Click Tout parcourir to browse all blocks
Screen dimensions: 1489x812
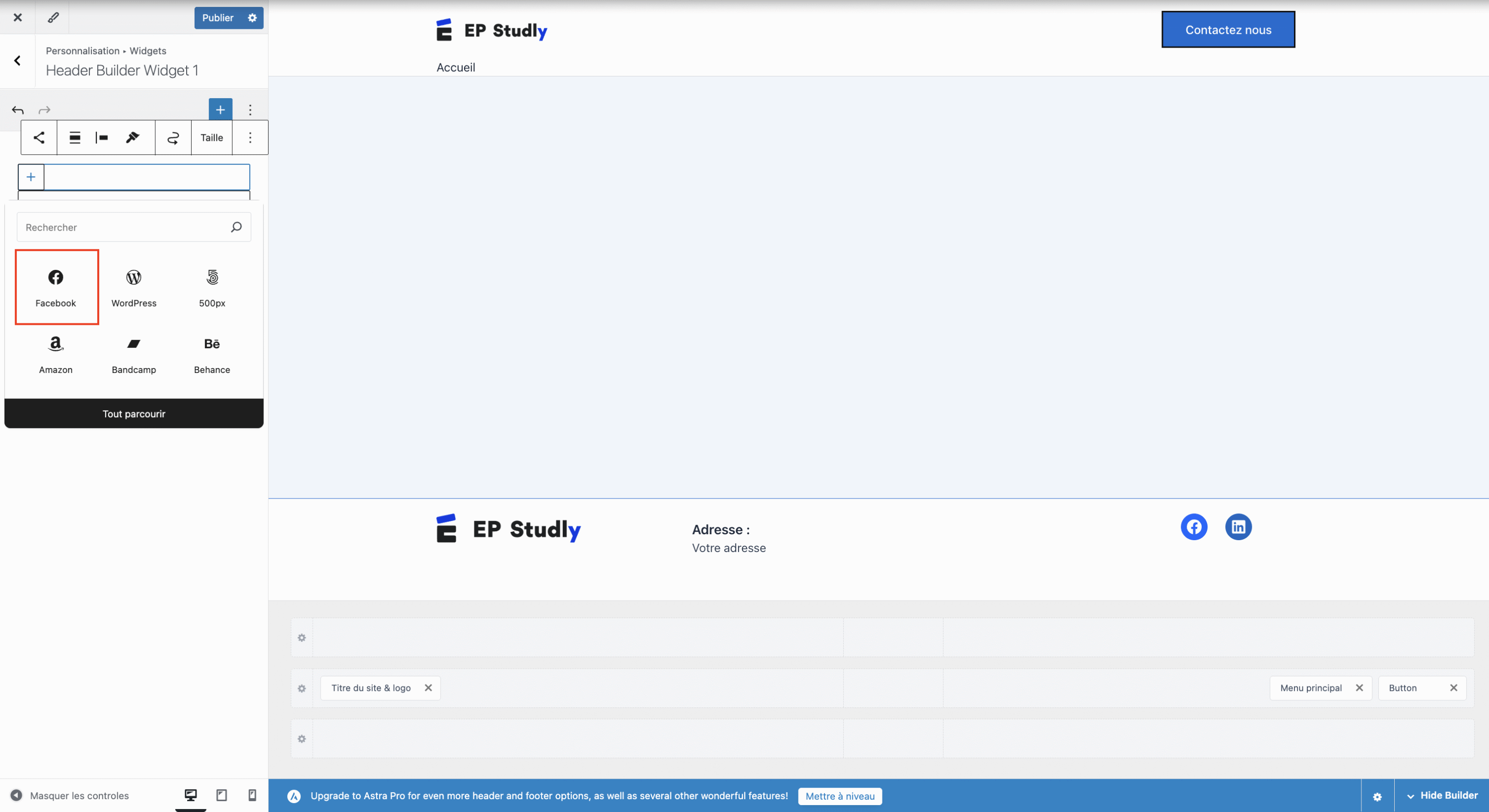click(134, 414)
